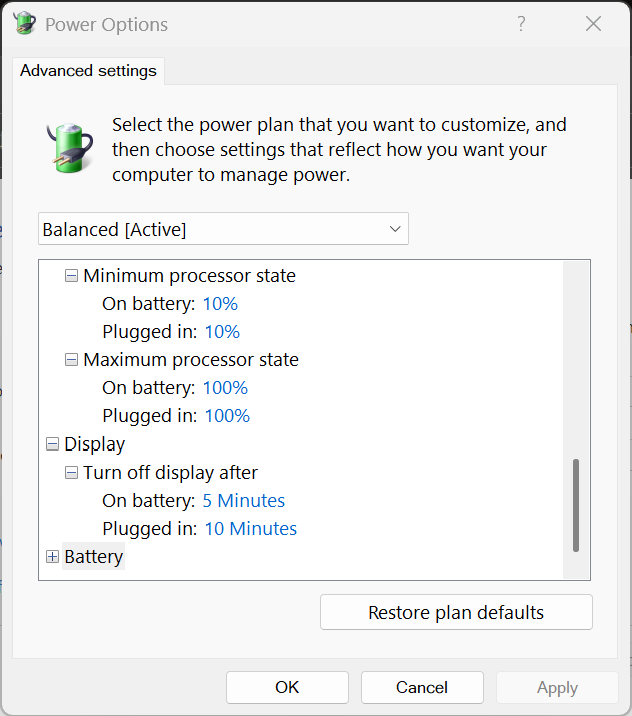Collapse Maximum processor state node
Viewport: 632px width, 716px height.
[x=72, y=360]
